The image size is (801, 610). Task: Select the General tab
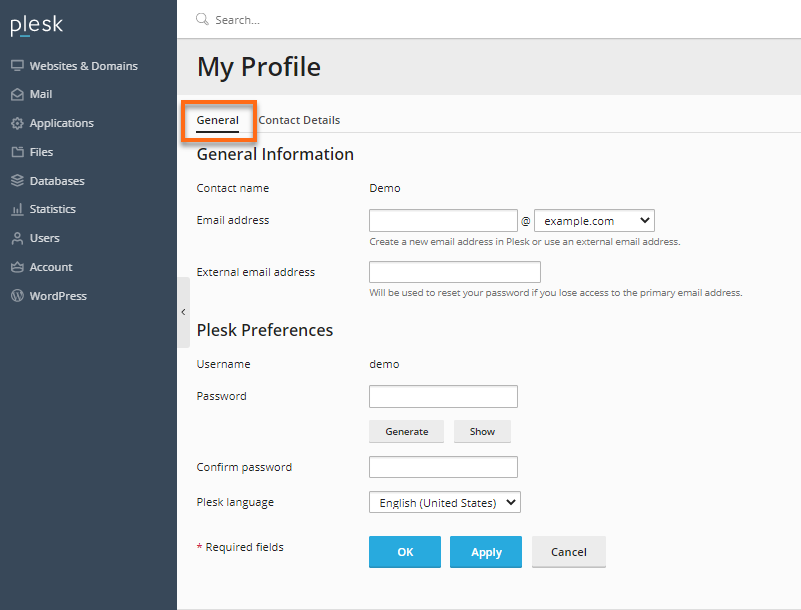tap(218, 119)
